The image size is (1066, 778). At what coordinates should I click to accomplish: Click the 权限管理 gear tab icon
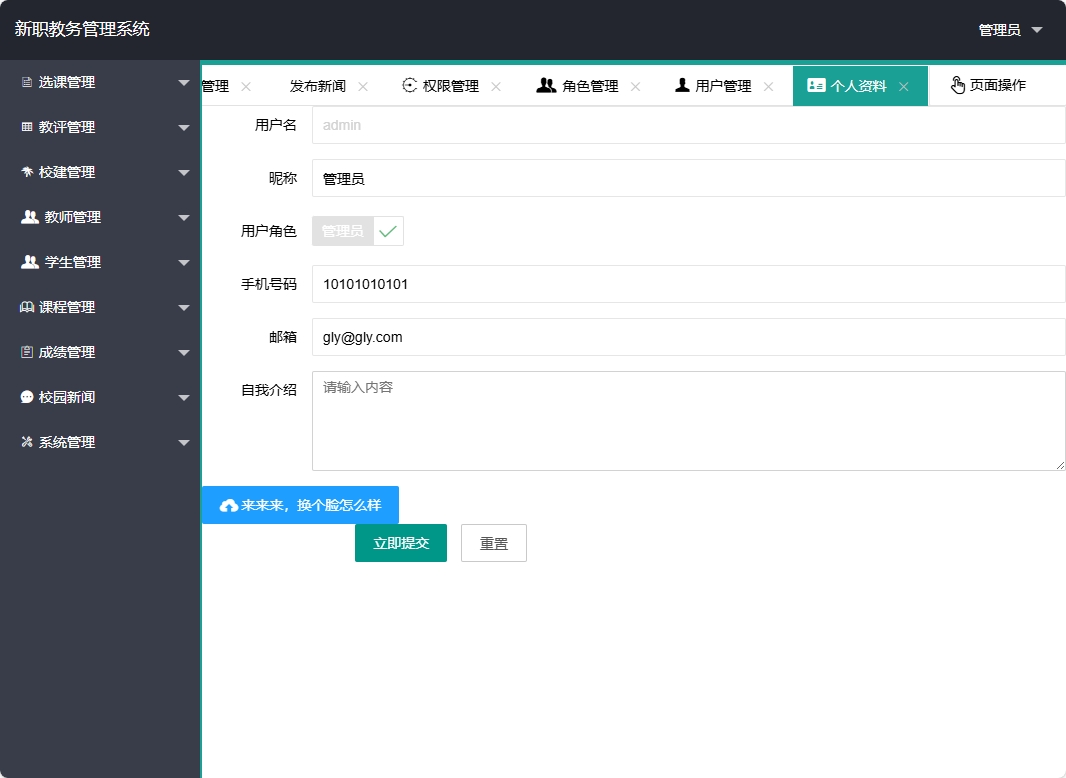409,86
